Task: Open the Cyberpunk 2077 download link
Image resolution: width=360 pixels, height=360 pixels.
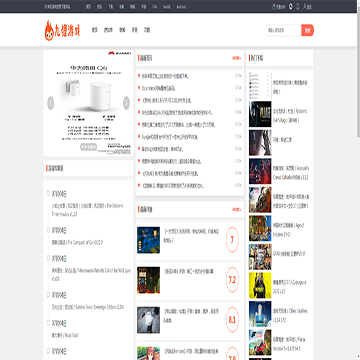Action: [290, 286]
